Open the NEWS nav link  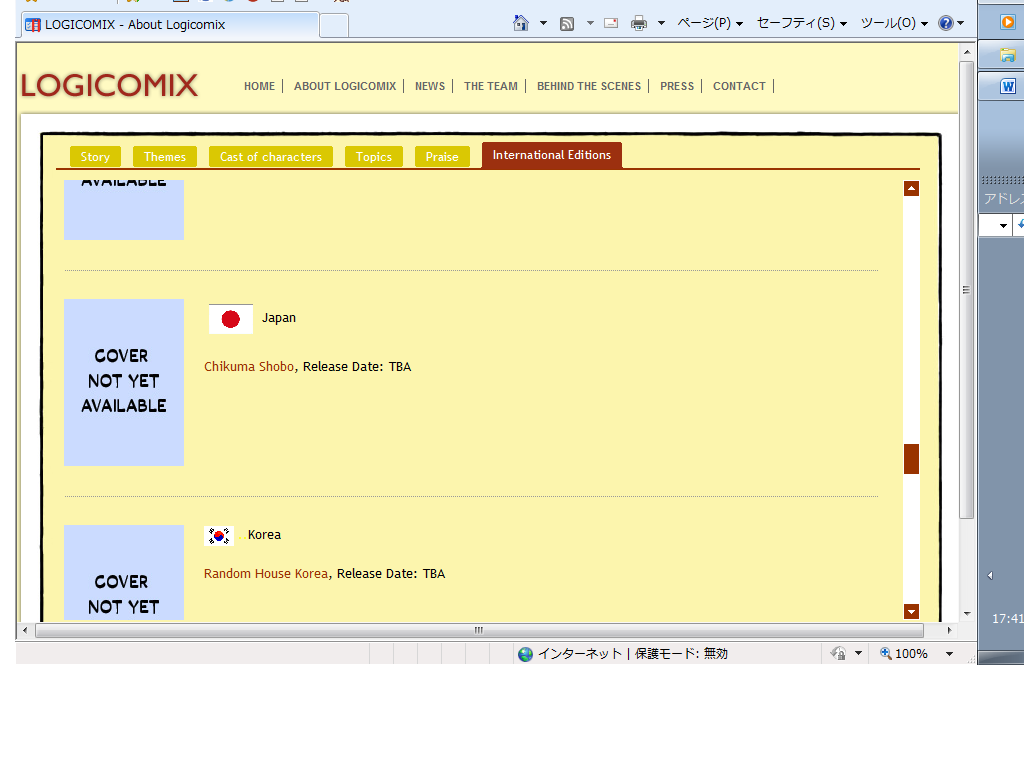[430, 86]
